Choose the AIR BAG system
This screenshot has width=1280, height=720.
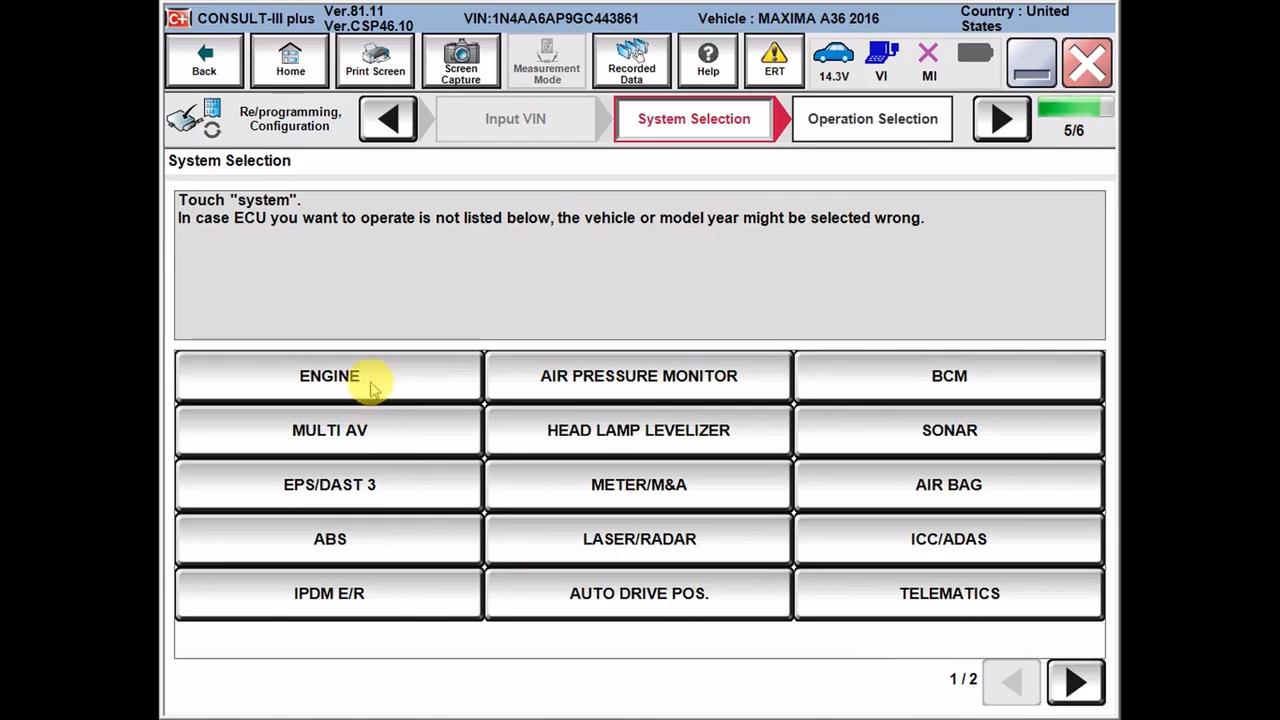949,485
